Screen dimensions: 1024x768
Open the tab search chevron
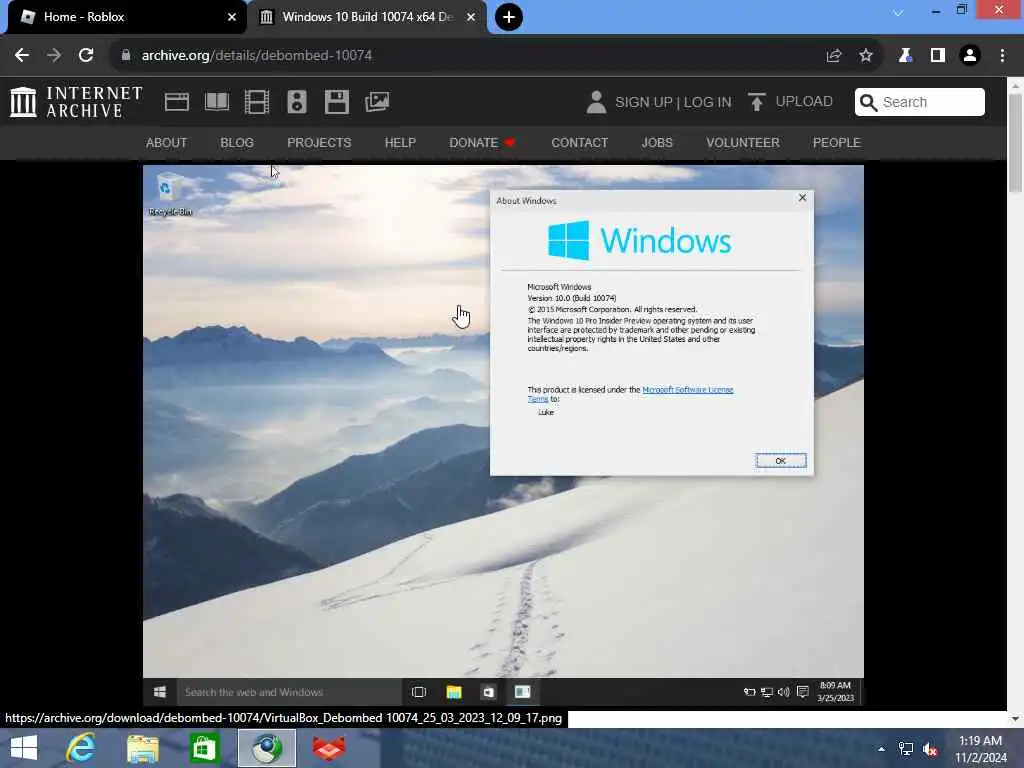(898, 13)
